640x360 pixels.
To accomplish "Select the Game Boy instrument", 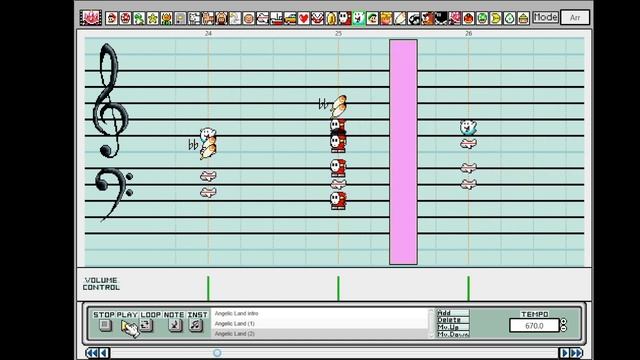I will (180, 18).
